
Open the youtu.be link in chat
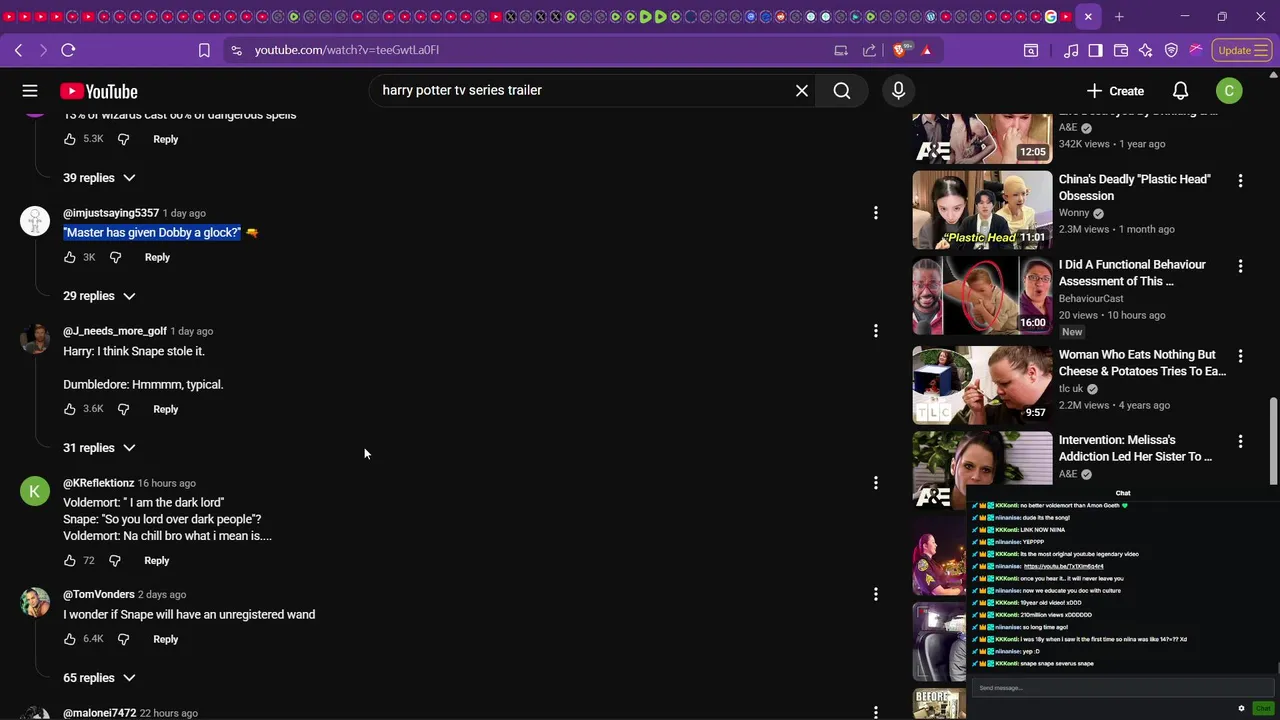tap(1063, 566)
